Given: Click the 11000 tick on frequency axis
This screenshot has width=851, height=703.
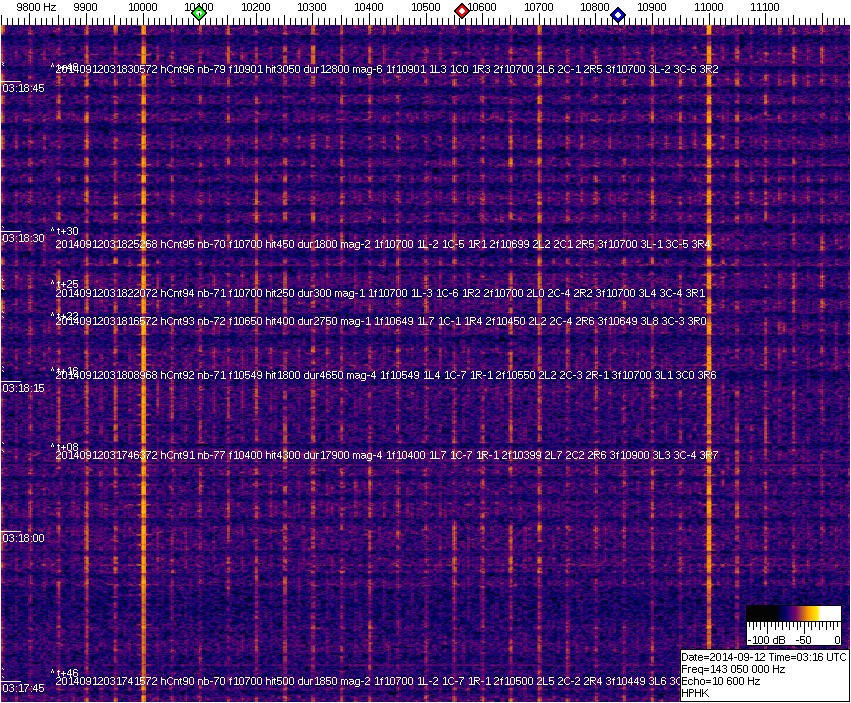Looking at the screenshot, I should pos(709,8).
